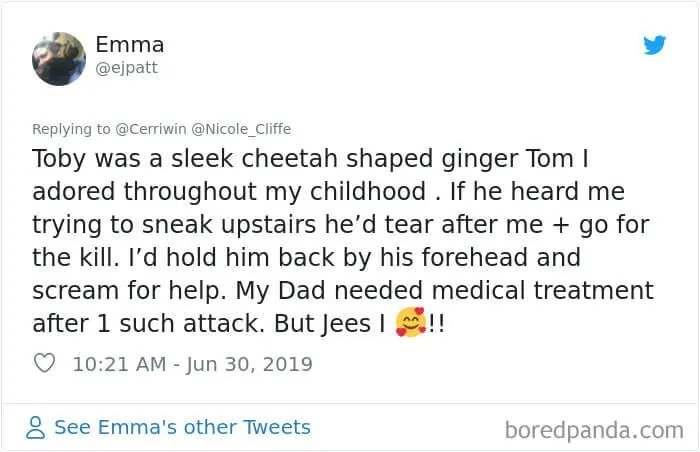Click the boredpanda.com watermark
The height and width of the screenshot is (452, 700).
pos(593,431)
